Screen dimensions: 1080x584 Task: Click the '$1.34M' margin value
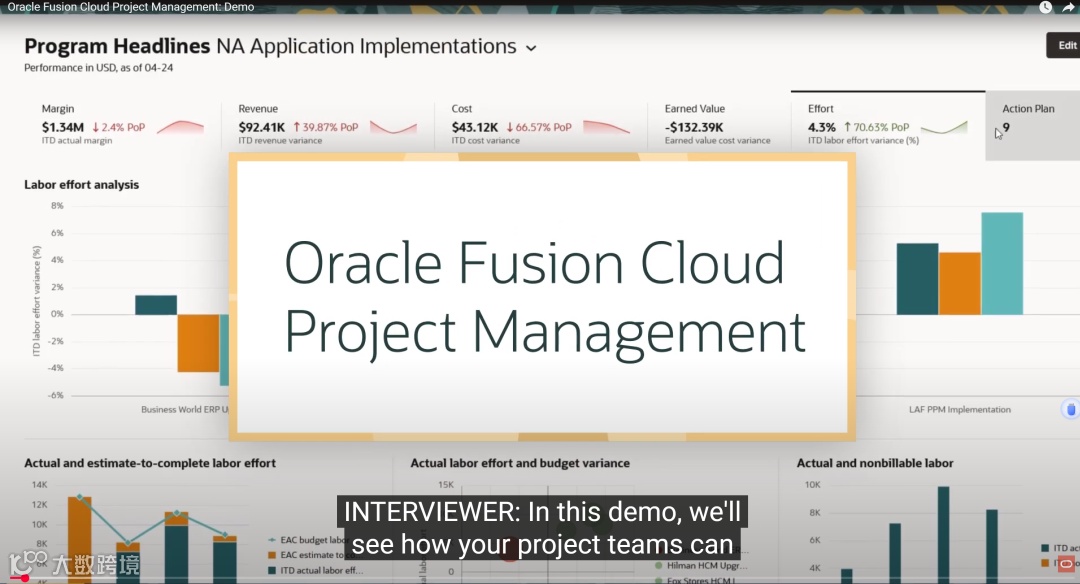coord(63,127)
